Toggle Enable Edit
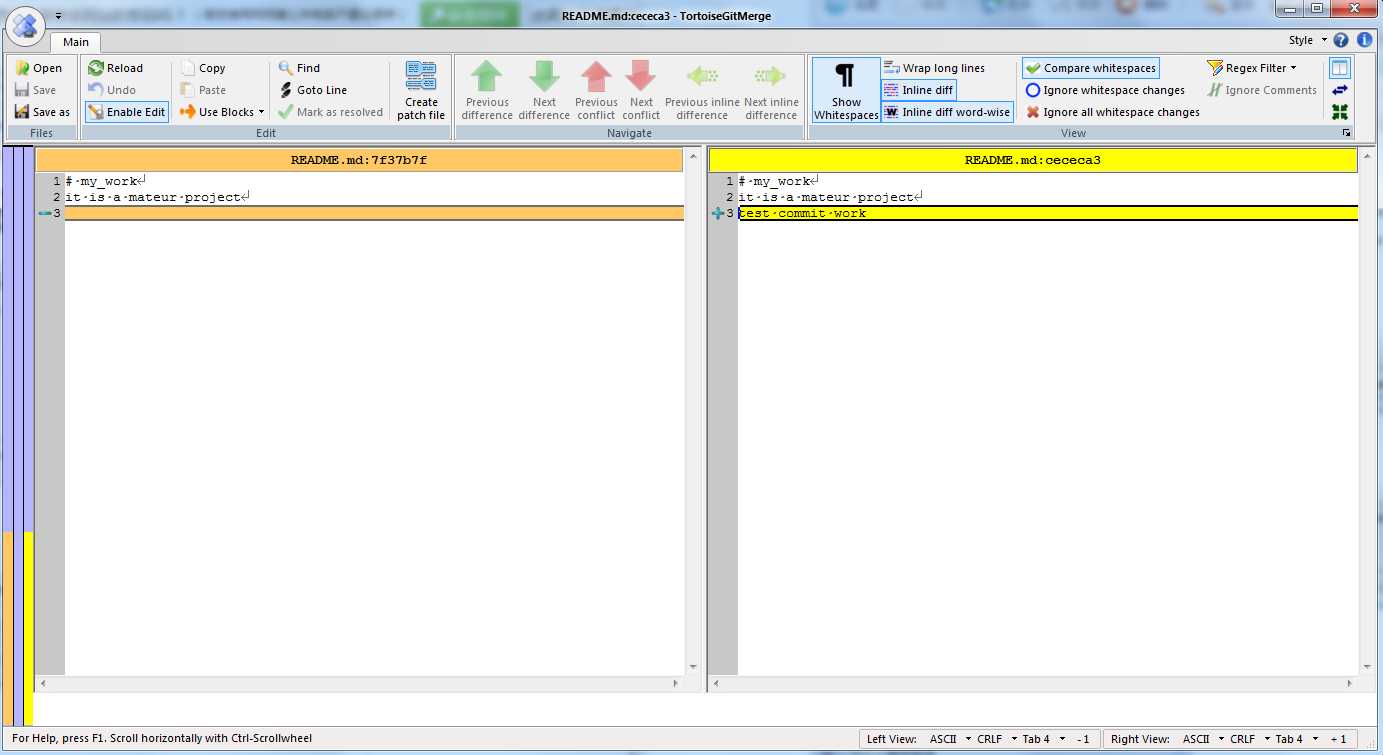Screen dimensions: 1383x755 pyautogui.click(x=127, y=112)
